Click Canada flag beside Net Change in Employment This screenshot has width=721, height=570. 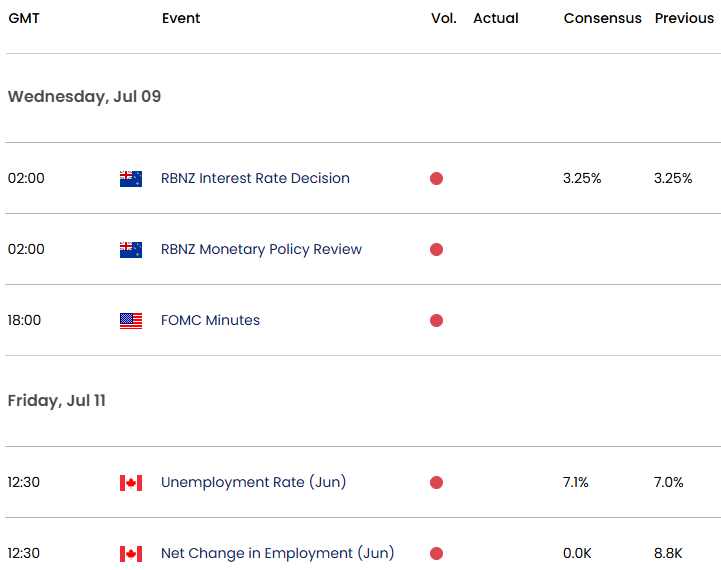pos(130,554)
